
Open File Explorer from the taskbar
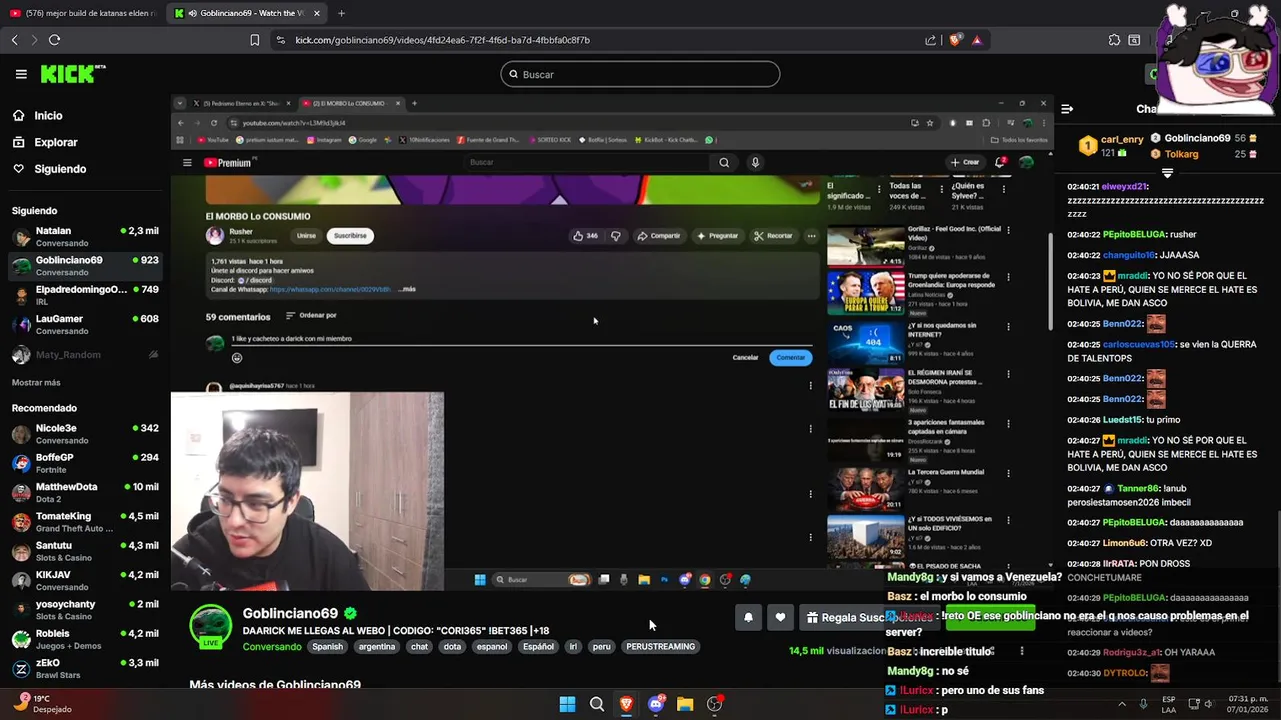(x=685, y=704)
